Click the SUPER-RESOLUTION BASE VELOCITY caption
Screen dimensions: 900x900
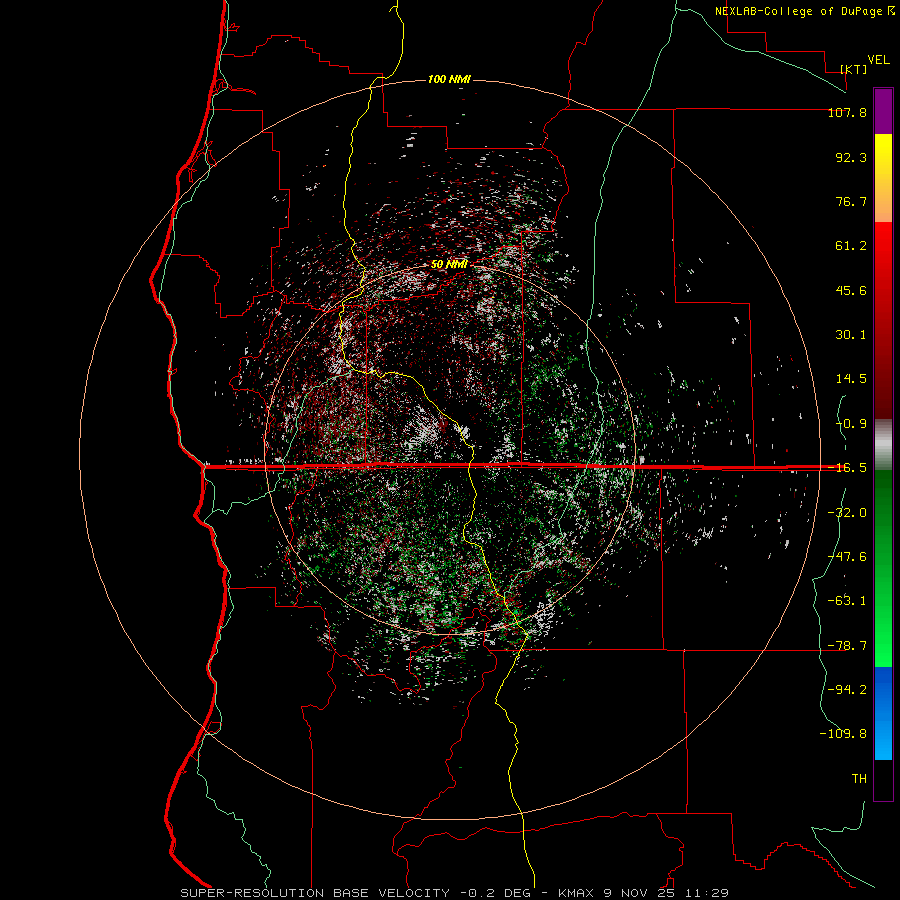coord(315,893)
